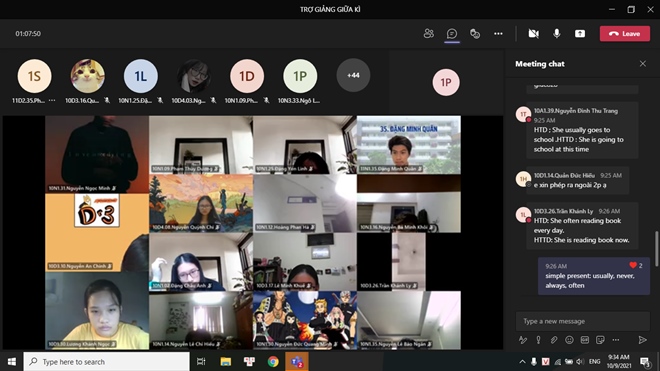Click the message 'e xin phép ra ngoài 2p ạ'
The height and width of the screenshot is (371, 660).
point(570,185)
